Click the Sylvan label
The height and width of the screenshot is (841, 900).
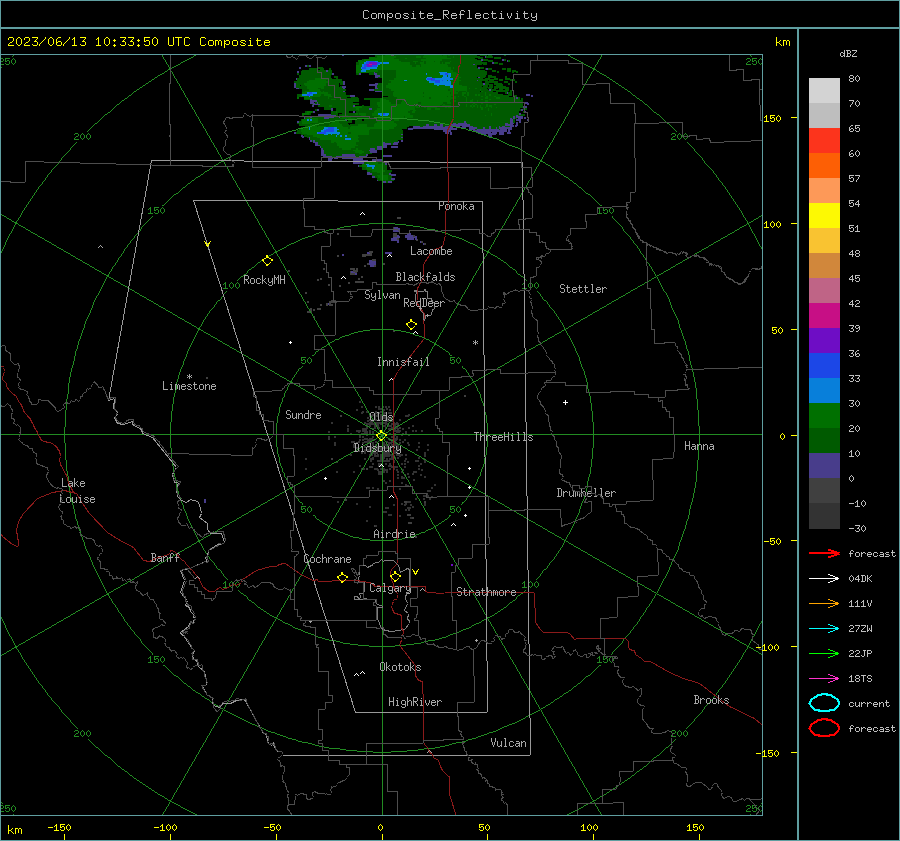pyautogui.click(x=382, y=295)
